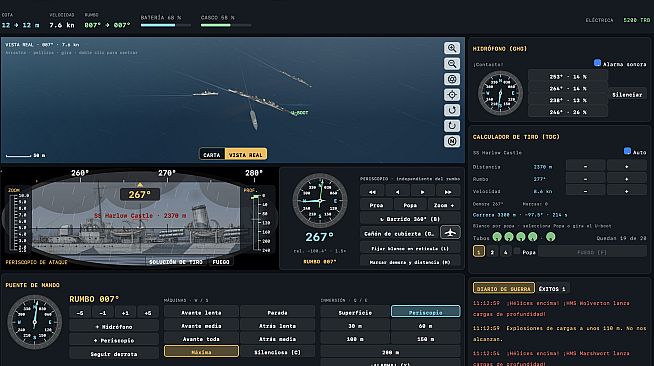Click the hydrophone compass dial
Image resolution: width=654 pixels, height=366 pixels.
tap(500, 93)
